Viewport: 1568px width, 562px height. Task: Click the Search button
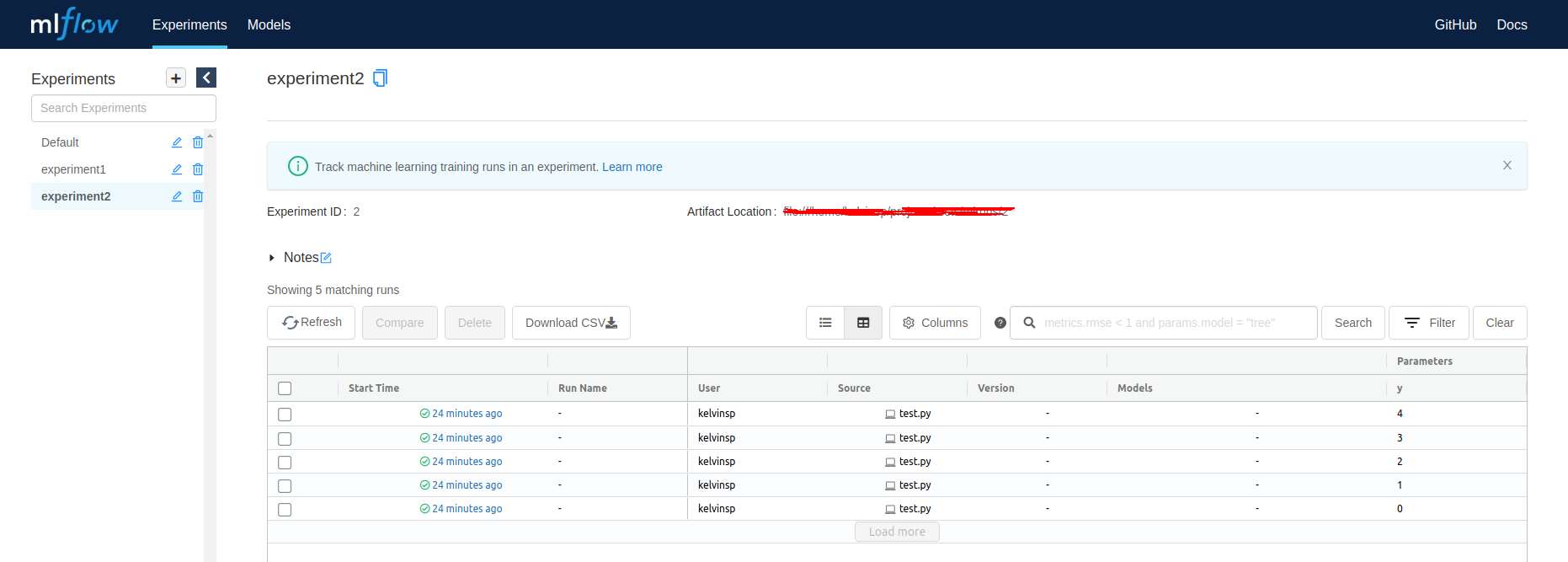(x=1353, y=323)
